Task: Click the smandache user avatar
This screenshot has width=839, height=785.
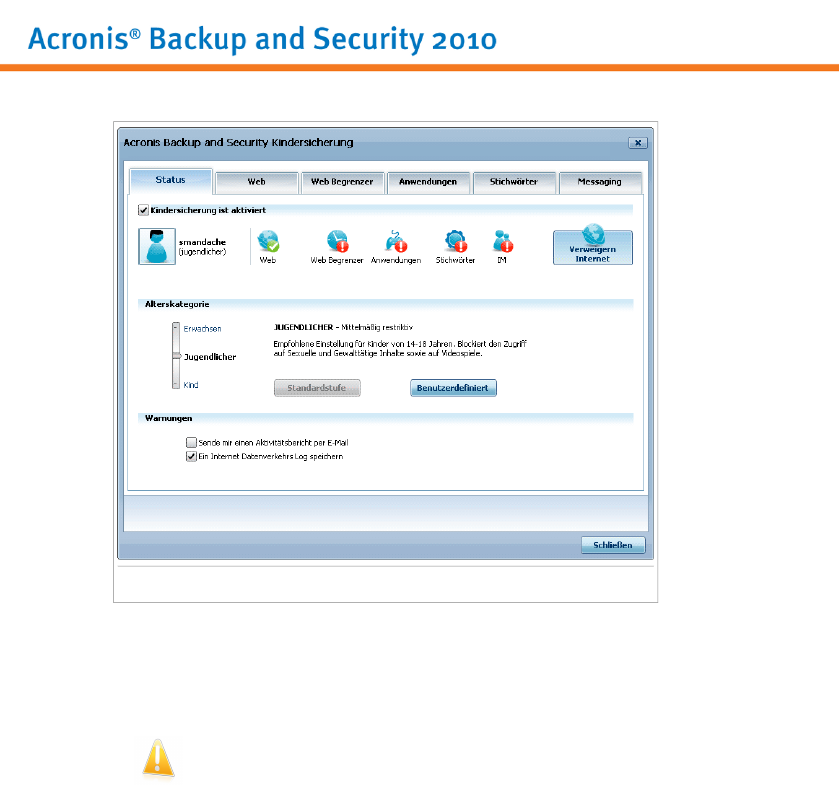Action: click(x=155, y=246)
